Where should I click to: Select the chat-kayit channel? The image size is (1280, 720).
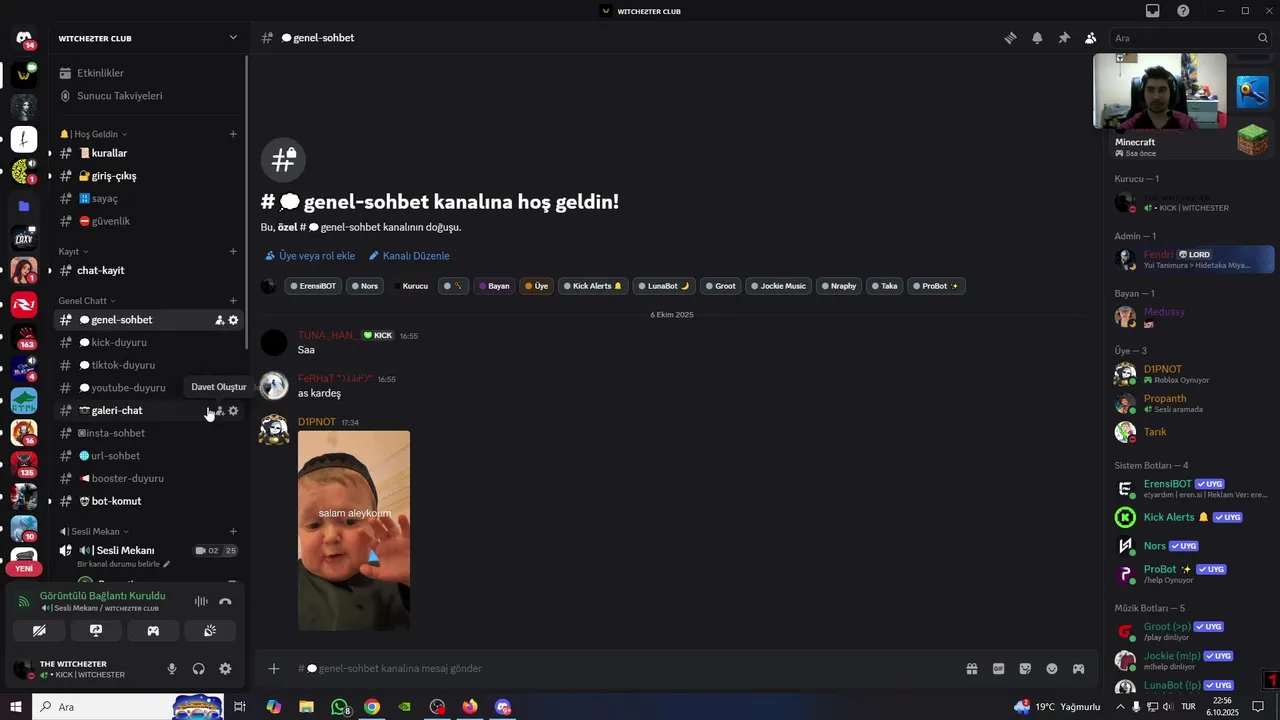coord(149,271)
